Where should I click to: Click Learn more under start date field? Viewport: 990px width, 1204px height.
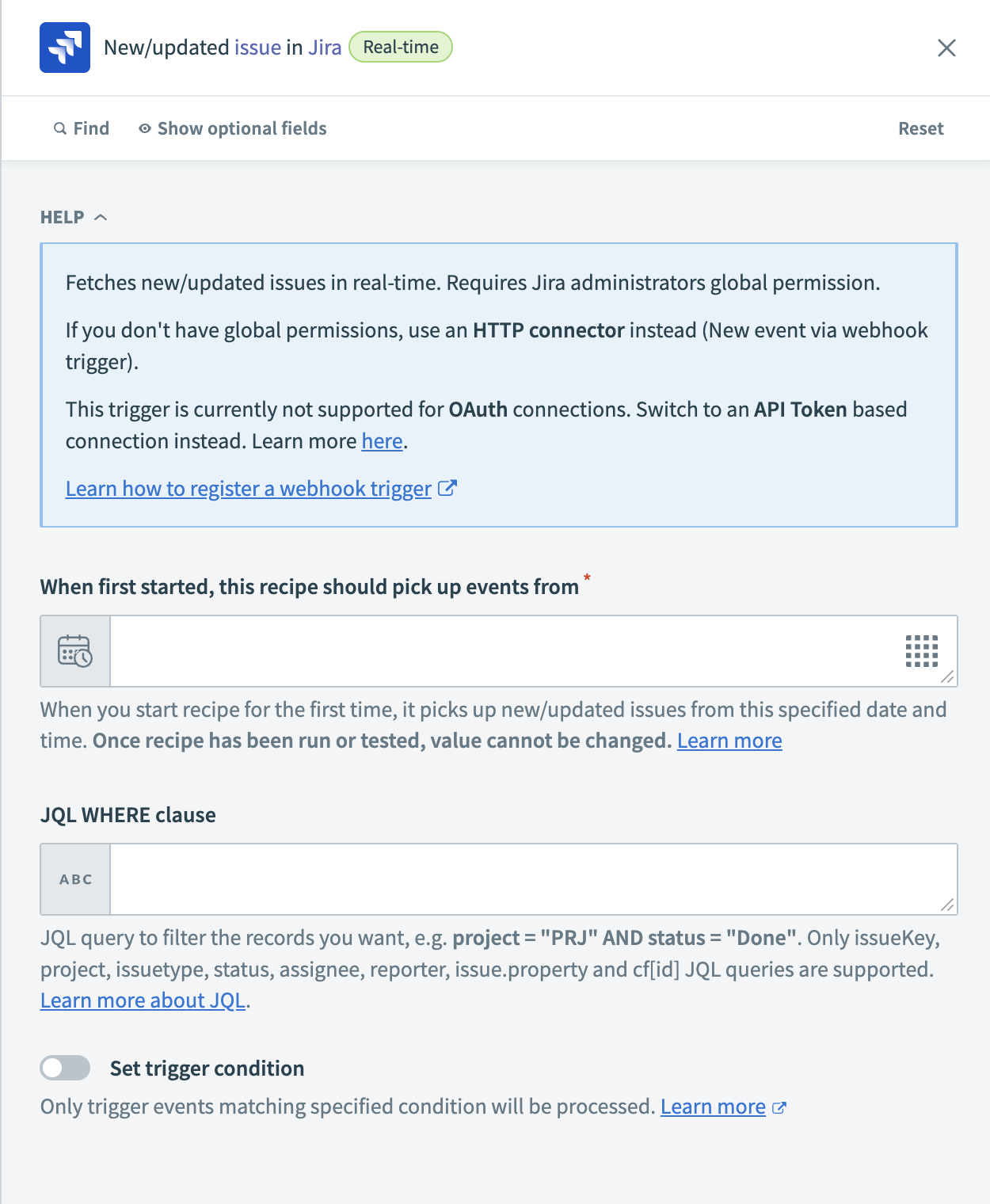729,741
